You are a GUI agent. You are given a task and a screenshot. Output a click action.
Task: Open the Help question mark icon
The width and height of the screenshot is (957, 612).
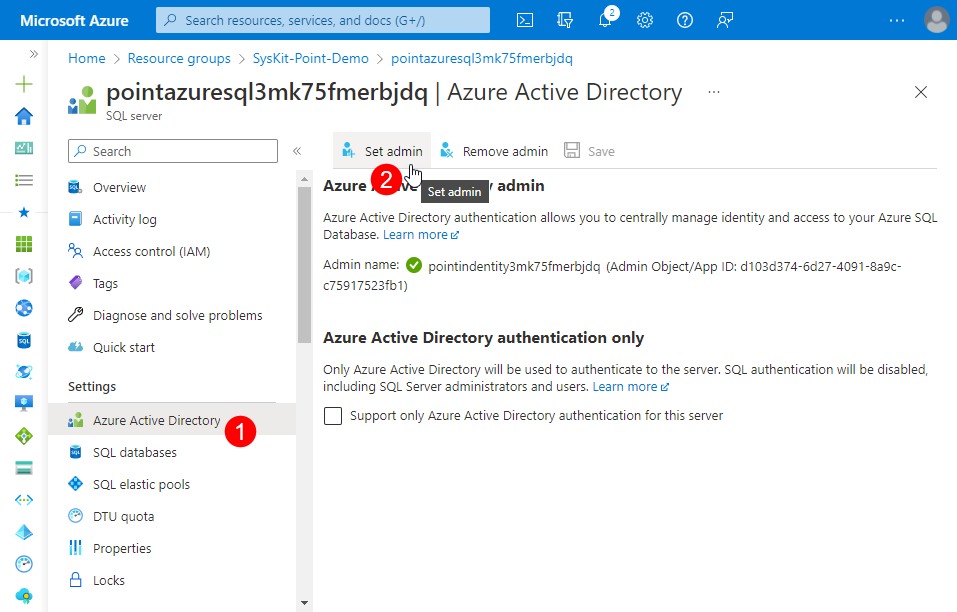pyautogui.click(x=684, y=19)
